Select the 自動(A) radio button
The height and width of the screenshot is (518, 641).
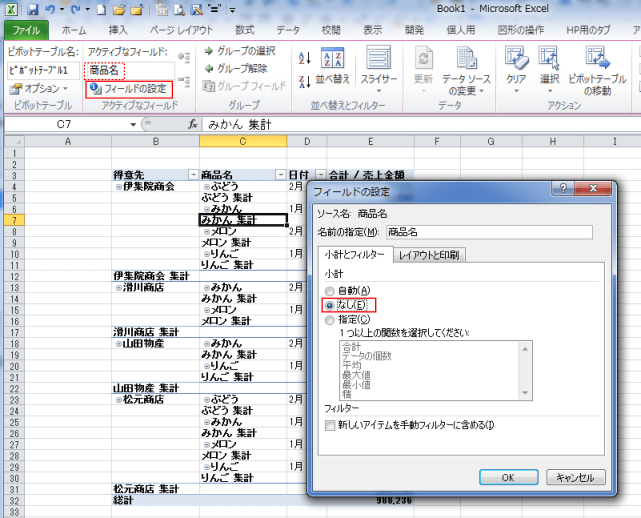click(329, 291)
